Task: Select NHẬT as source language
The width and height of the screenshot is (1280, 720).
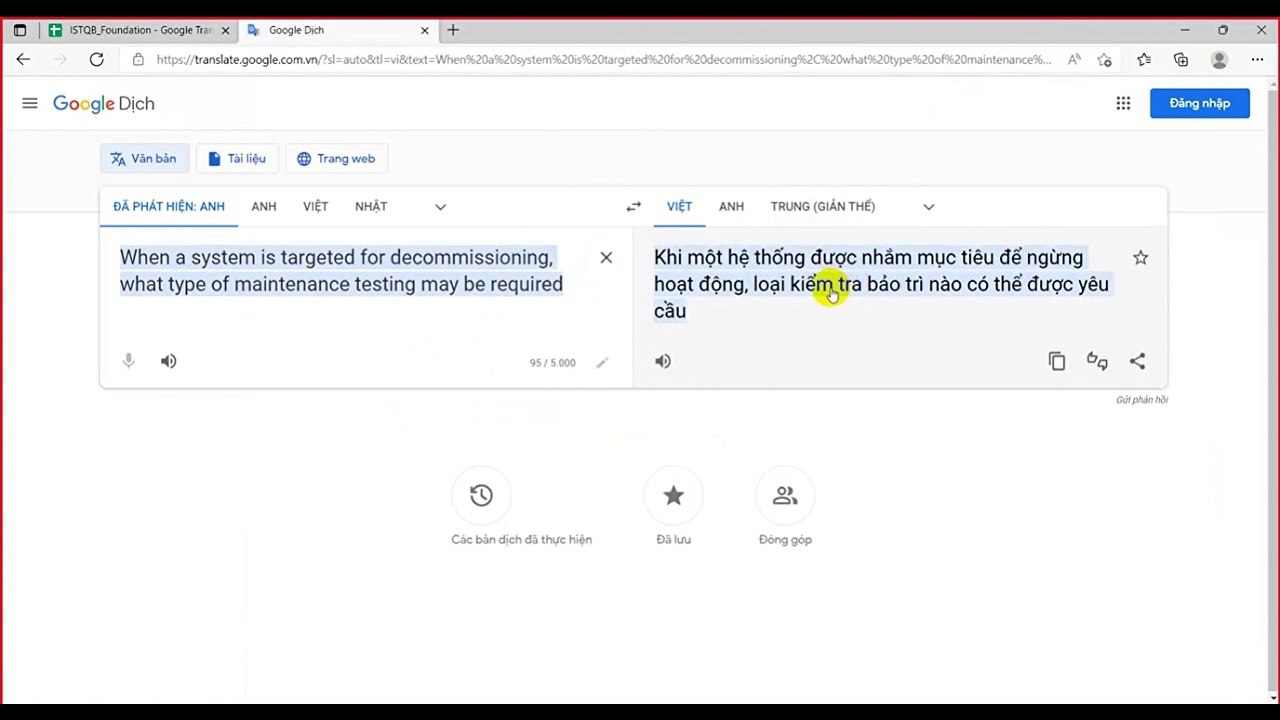Action: point(371,207)
